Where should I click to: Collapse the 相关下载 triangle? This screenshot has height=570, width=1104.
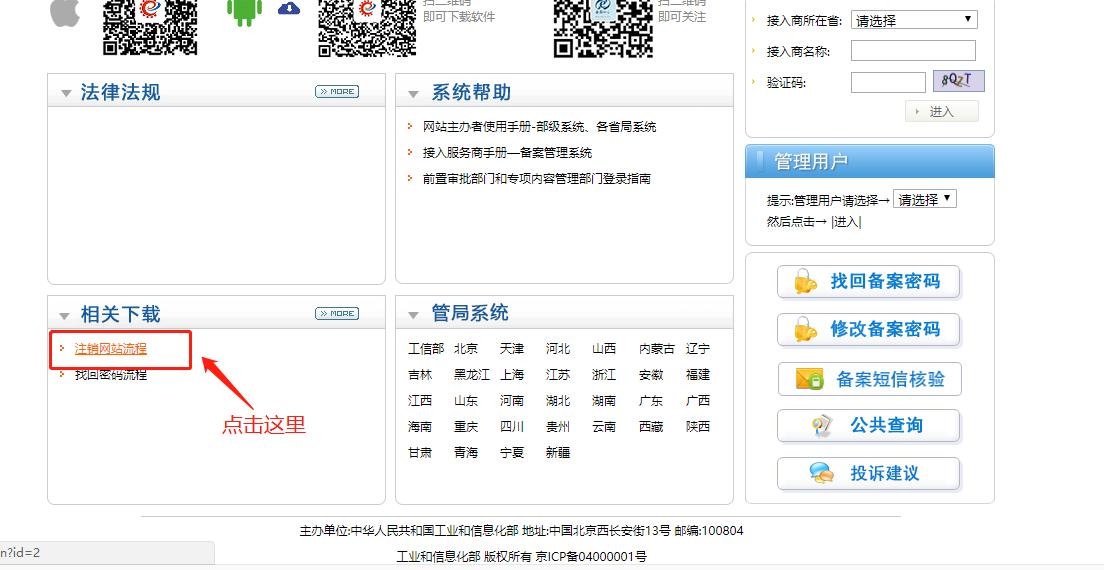pos(65,316)
